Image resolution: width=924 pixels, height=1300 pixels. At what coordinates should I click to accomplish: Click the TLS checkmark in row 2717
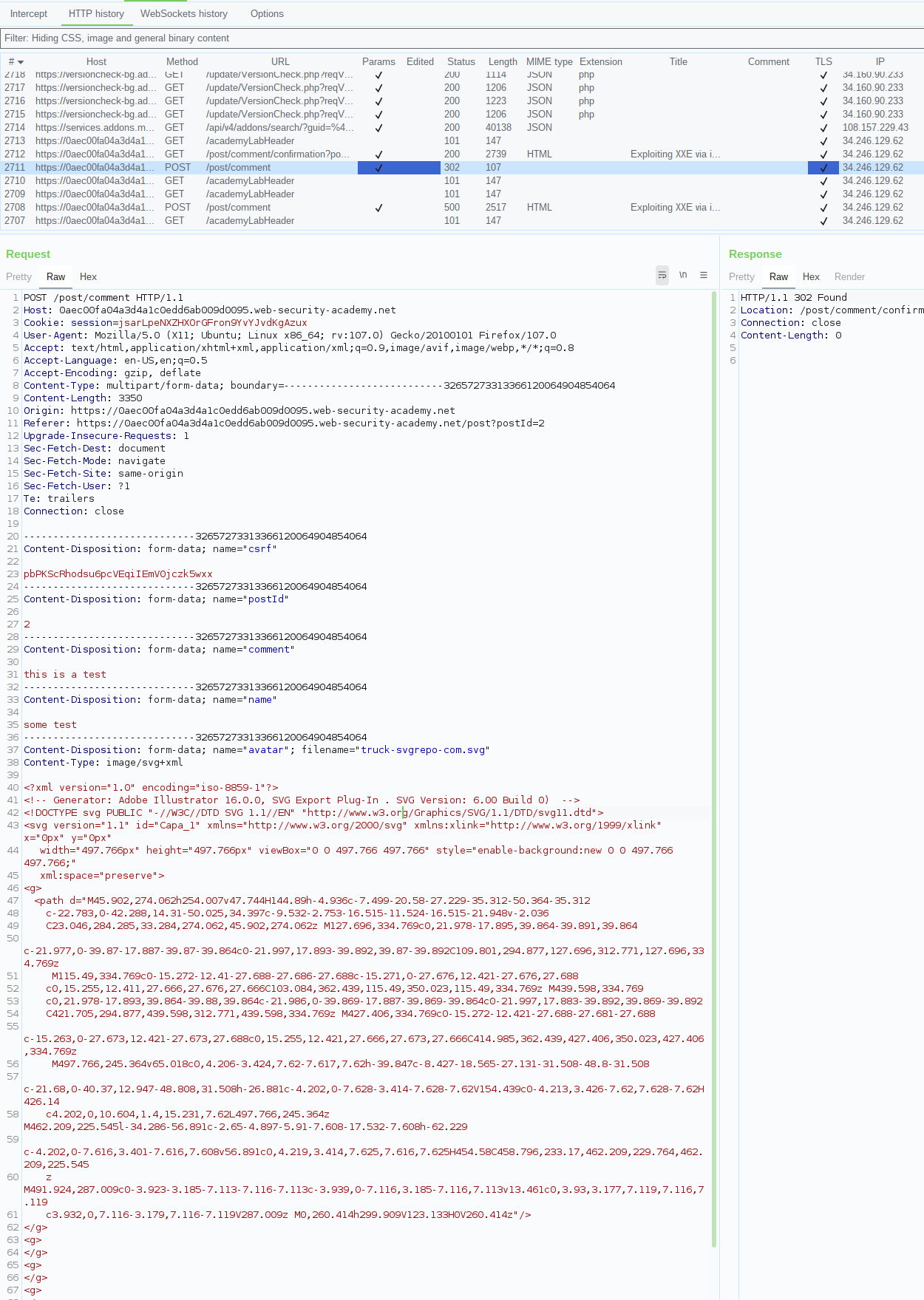click(x=823, y=88)
